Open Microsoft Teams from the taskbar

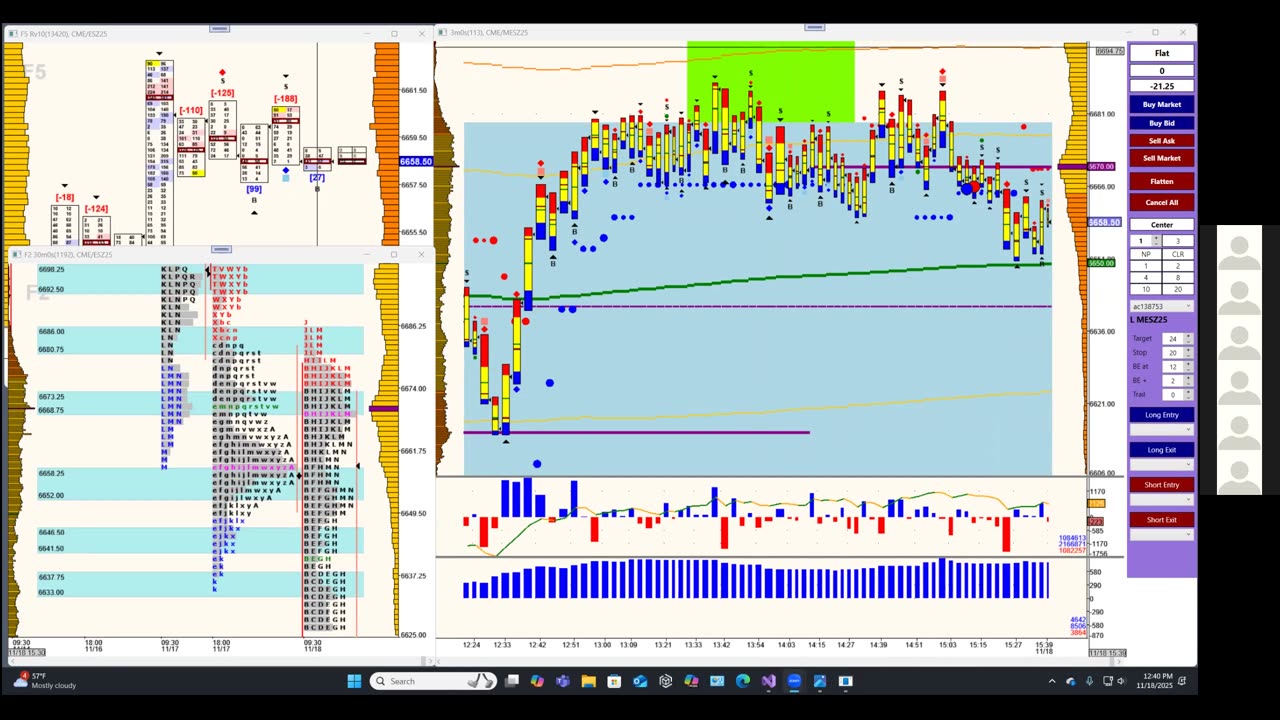coord(562,681)
